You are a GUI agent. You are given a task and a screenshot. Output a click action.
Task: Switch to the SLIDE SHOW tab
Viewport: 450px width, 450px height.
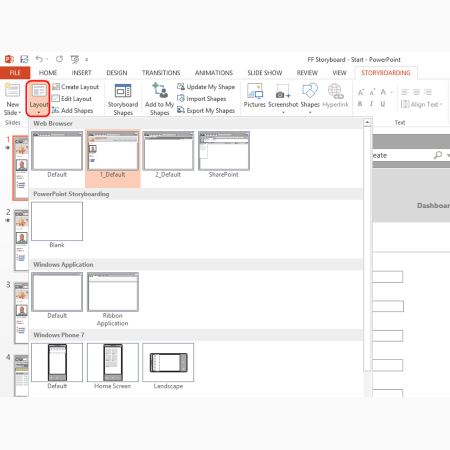click(265, 73)
